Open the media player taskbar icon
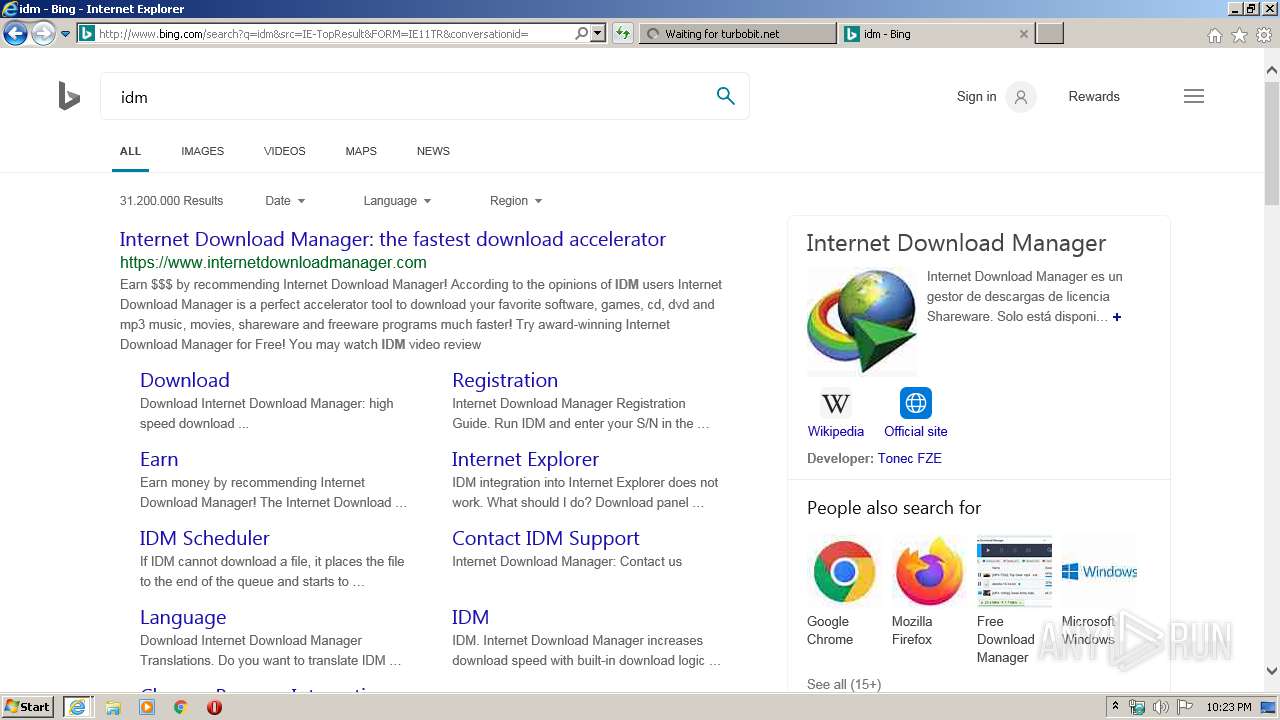Image resolution: width=1280 pixels, height=720 pixels. [147, 707]
